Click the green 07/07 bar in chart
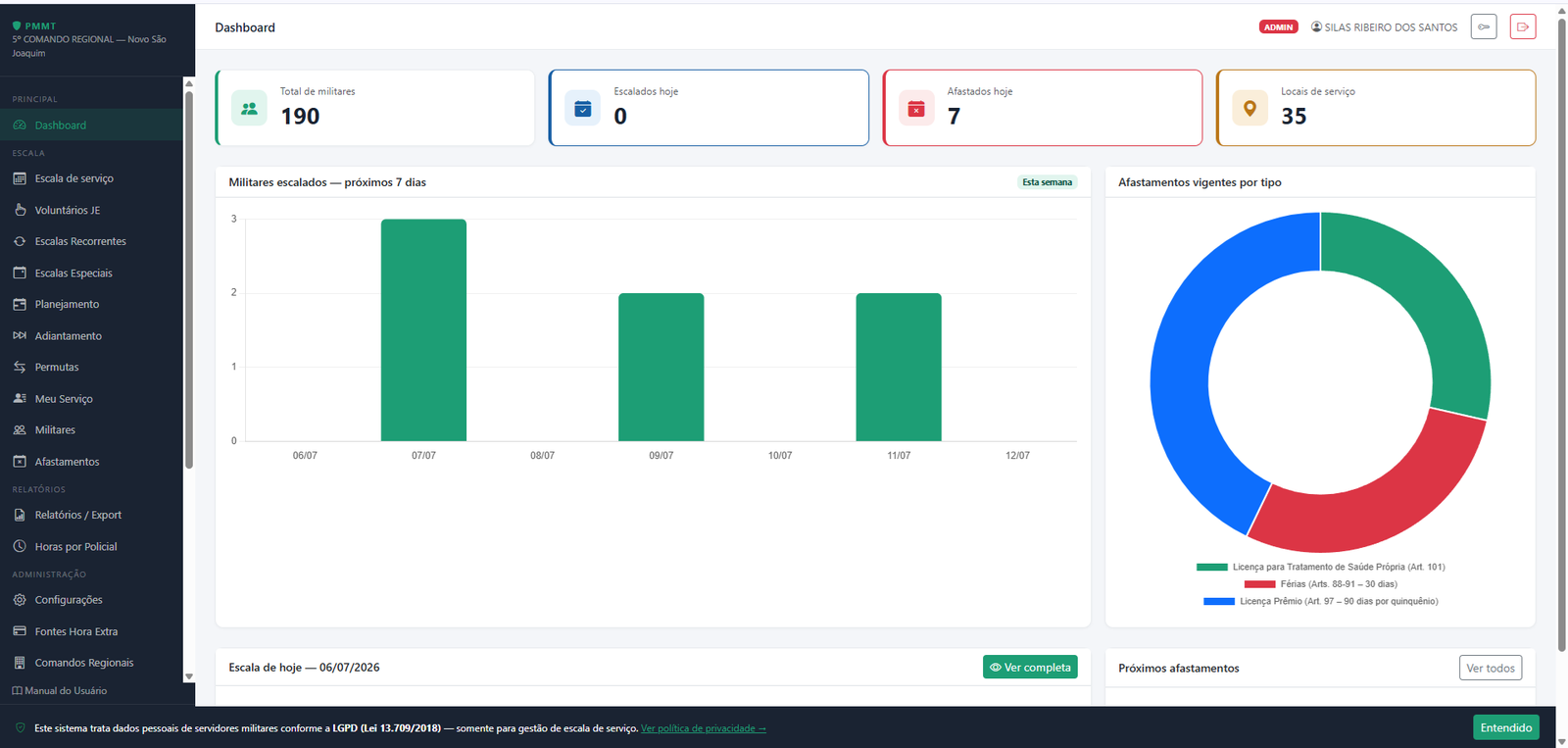Image resolution: width=1568 pixels, height=748 pixels. point(423,330)
